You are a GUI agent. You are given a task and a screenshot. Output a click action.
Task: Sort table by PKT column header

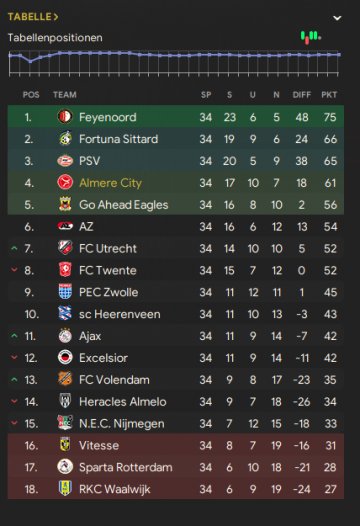[329, 95]
